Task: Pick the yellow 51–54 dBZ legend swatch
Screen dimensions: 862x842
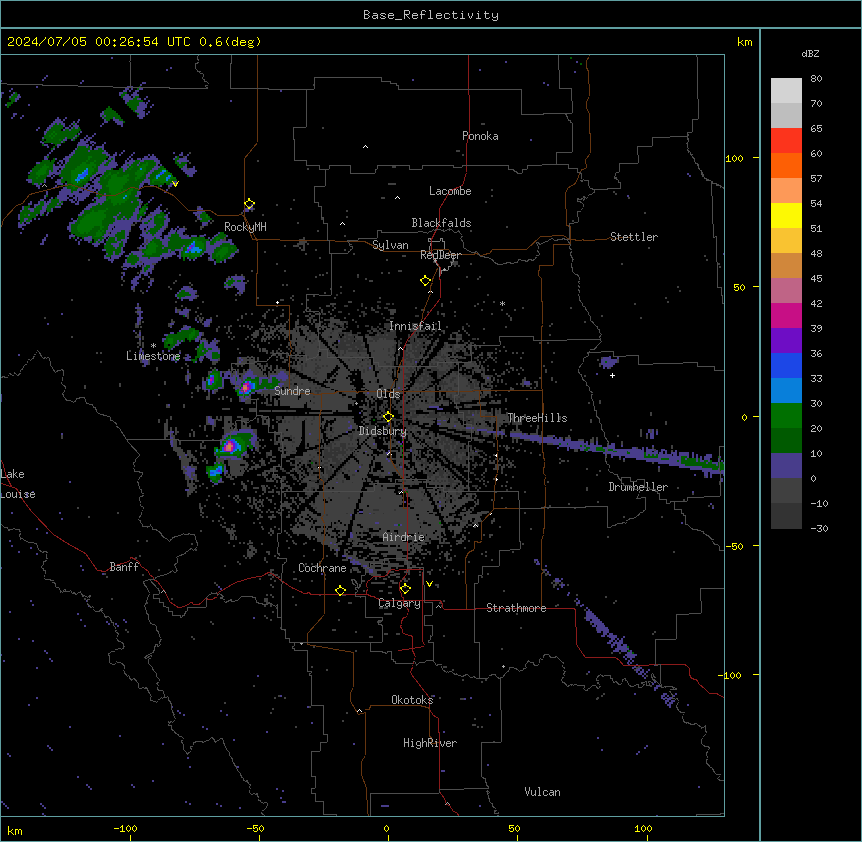Action: 786,215
